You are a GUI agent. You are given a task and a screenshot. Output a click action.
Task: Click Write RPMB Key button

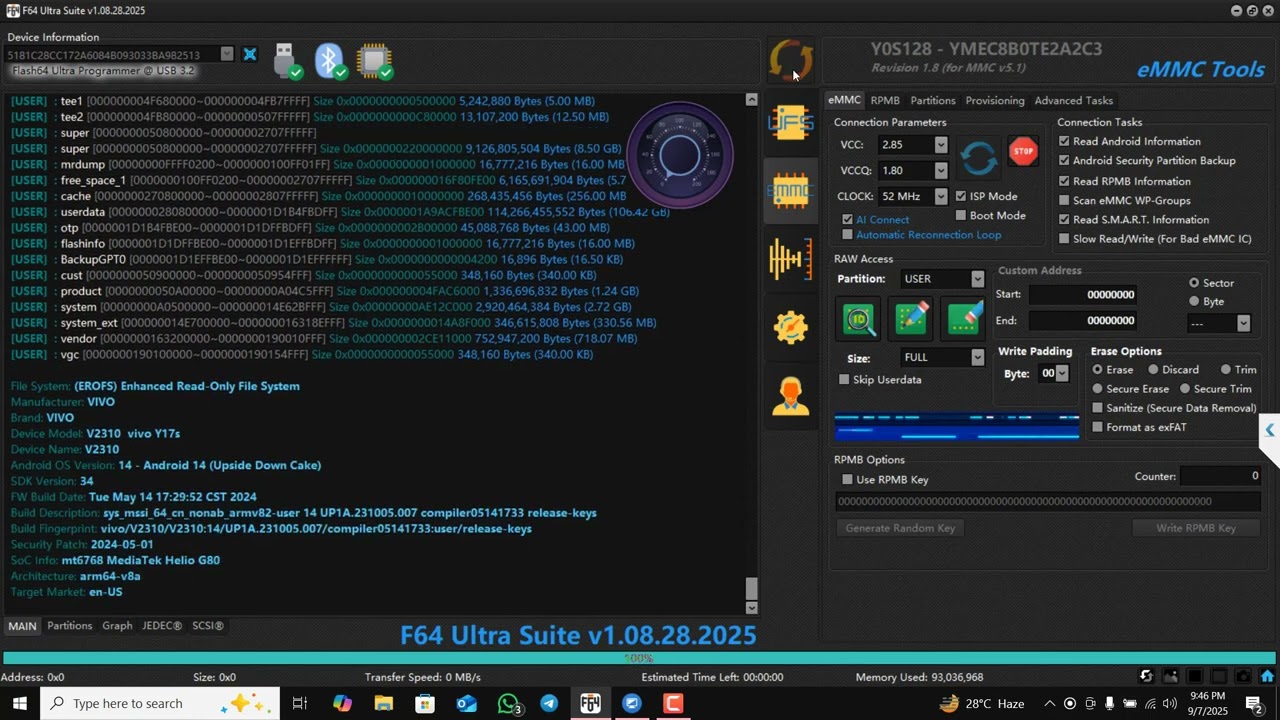coord(1195,528)
